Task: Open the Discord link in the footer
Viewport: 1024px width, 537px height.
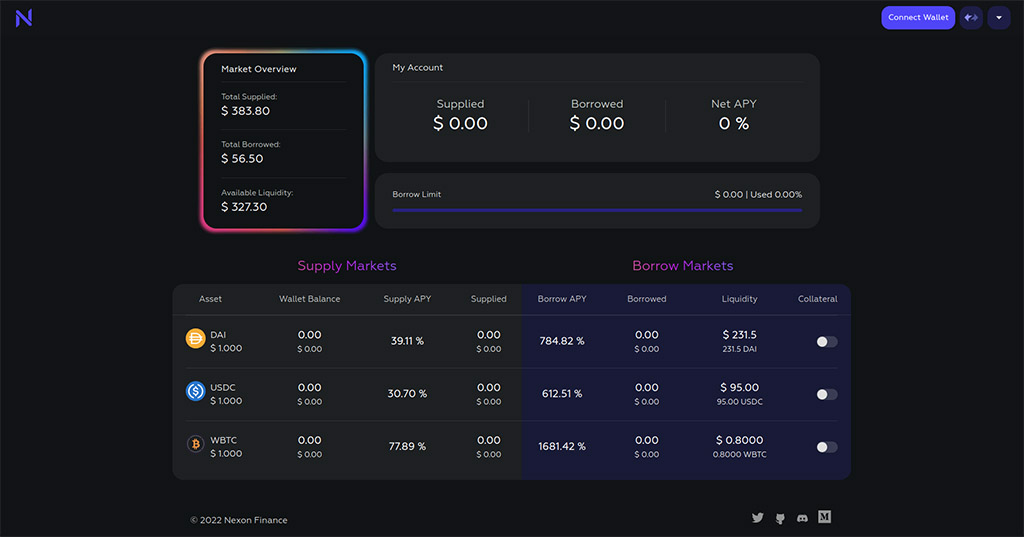Action: [x=802, y=518]
